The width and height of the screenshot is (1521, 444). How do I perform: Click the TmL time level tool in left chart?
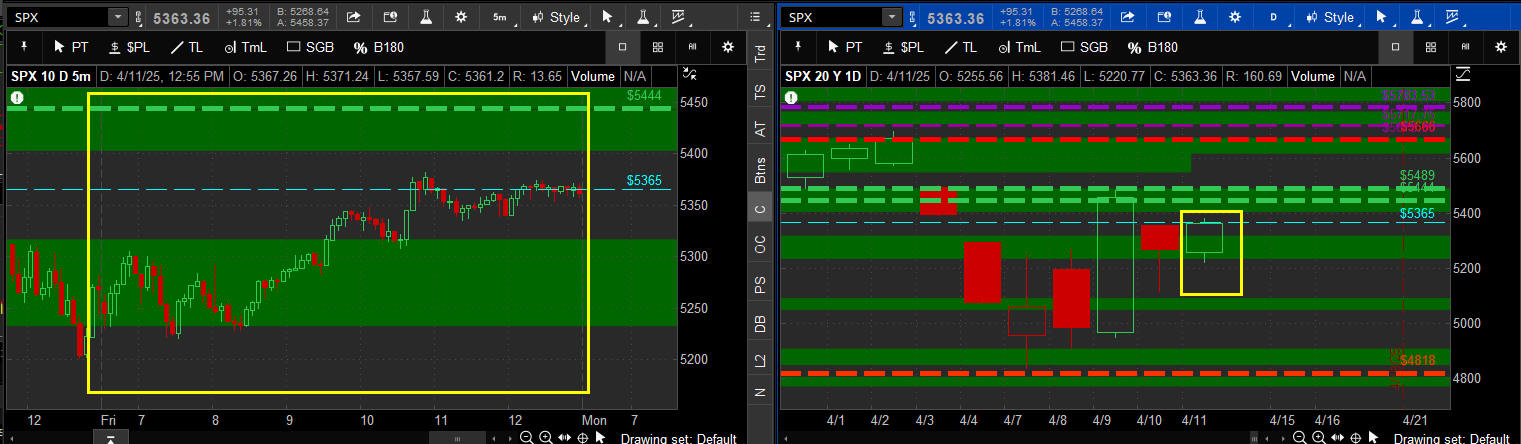[246, 47]
